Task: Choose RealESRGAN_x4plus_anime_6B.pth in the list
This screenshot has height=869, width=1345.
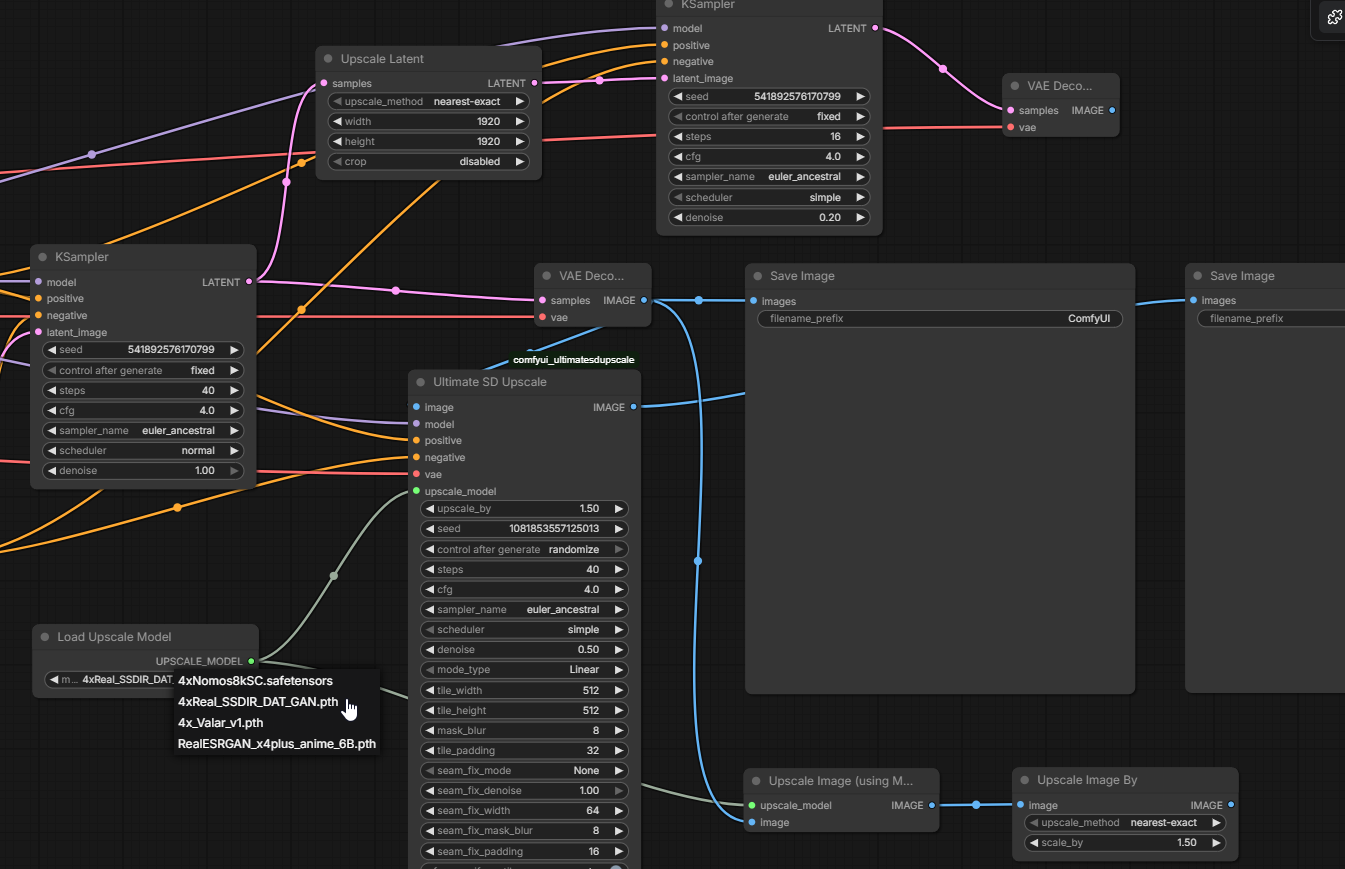Action: pyautogui.click(x=276, y=744)
